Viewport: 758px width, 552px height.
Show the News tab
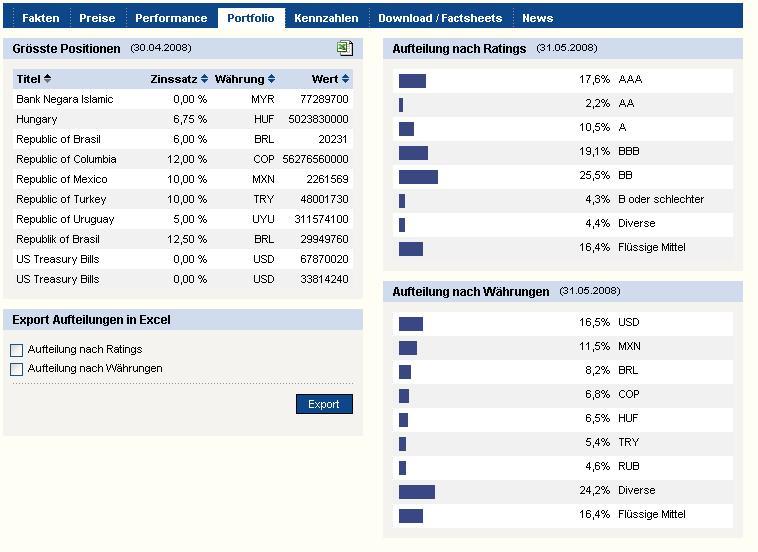[537, 18]
